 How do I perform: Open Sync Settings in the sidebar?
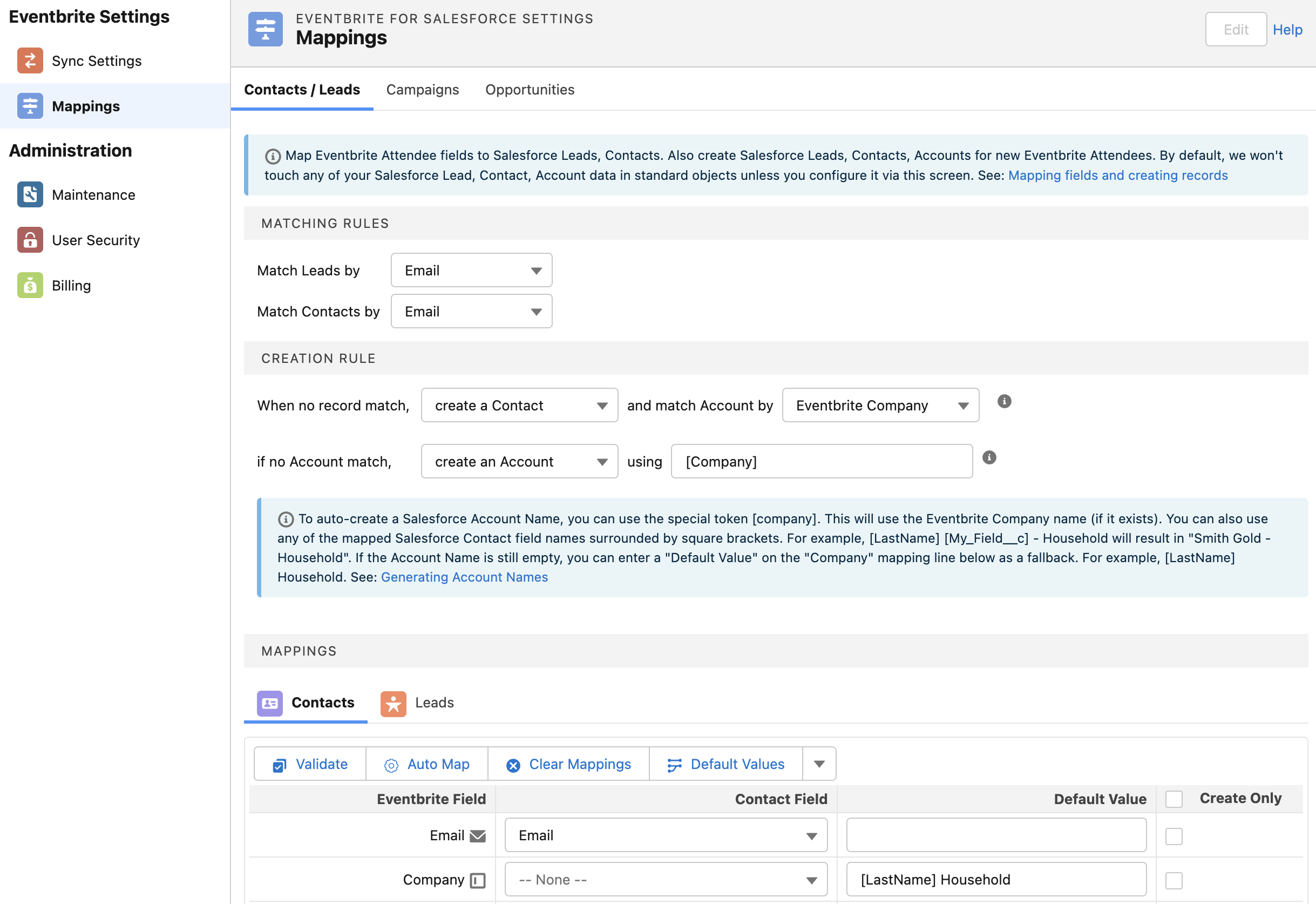pyautogui.click(x=115, y=60)
